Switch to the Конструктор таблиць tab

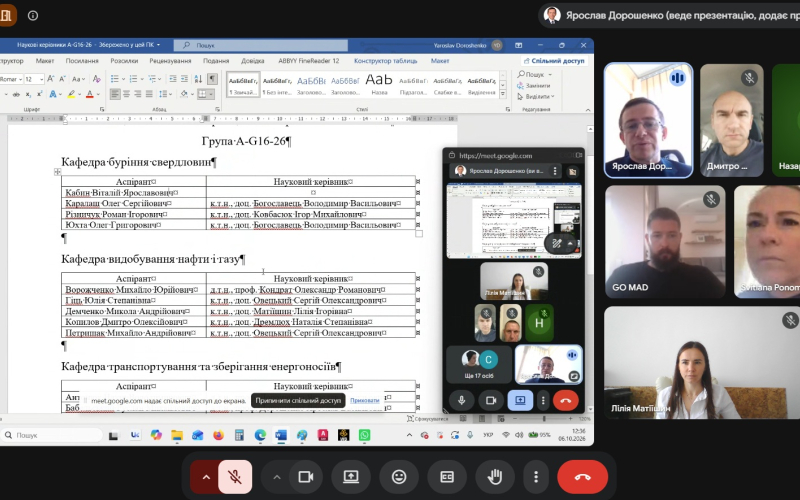[385, 61]
